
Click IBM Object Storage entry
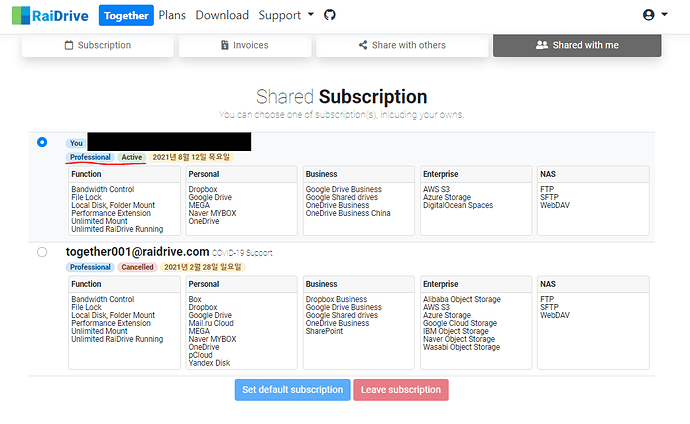(x=456, y=331)
